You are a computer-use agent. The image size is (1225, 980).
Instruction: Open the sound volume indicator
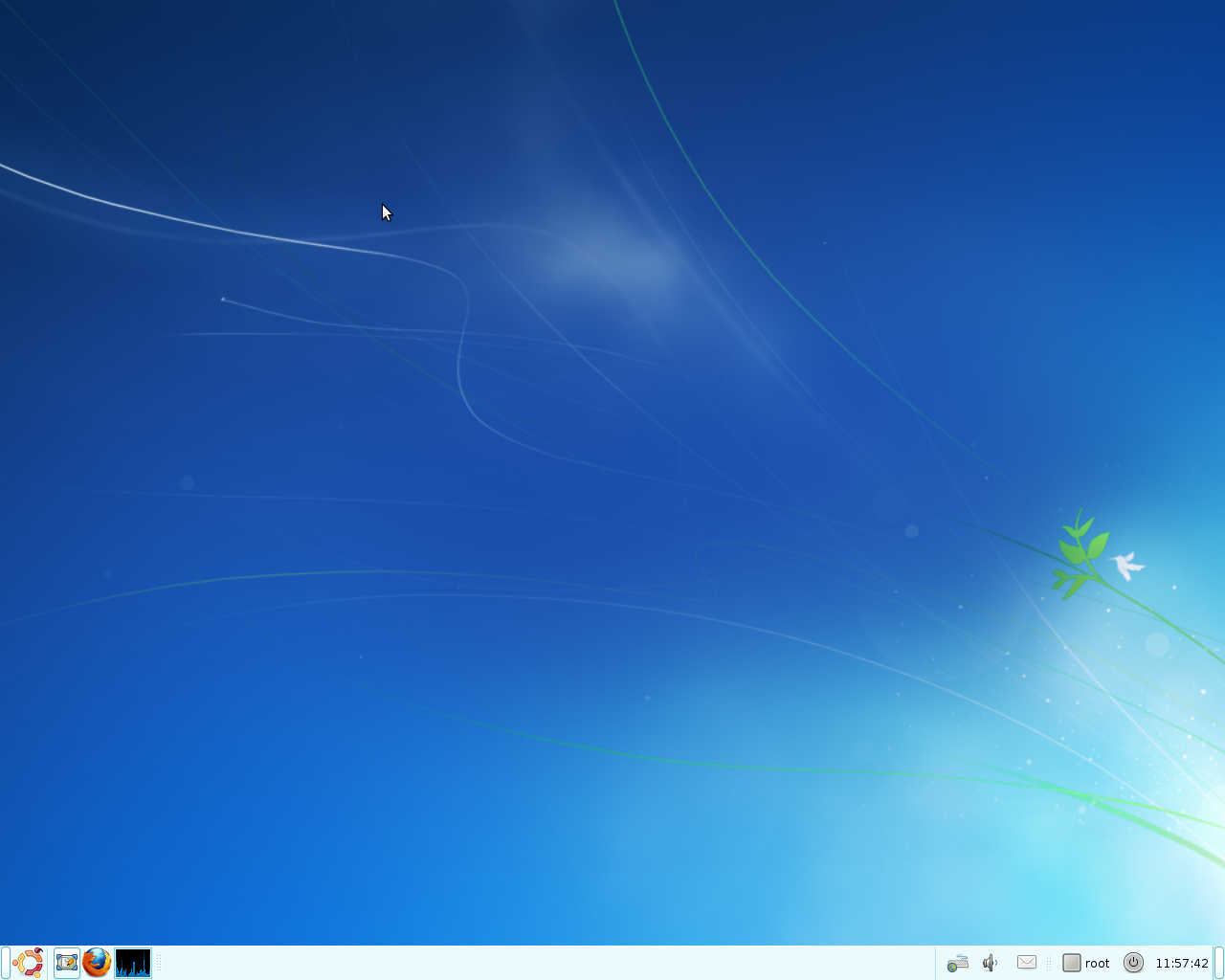pos(991,963)
